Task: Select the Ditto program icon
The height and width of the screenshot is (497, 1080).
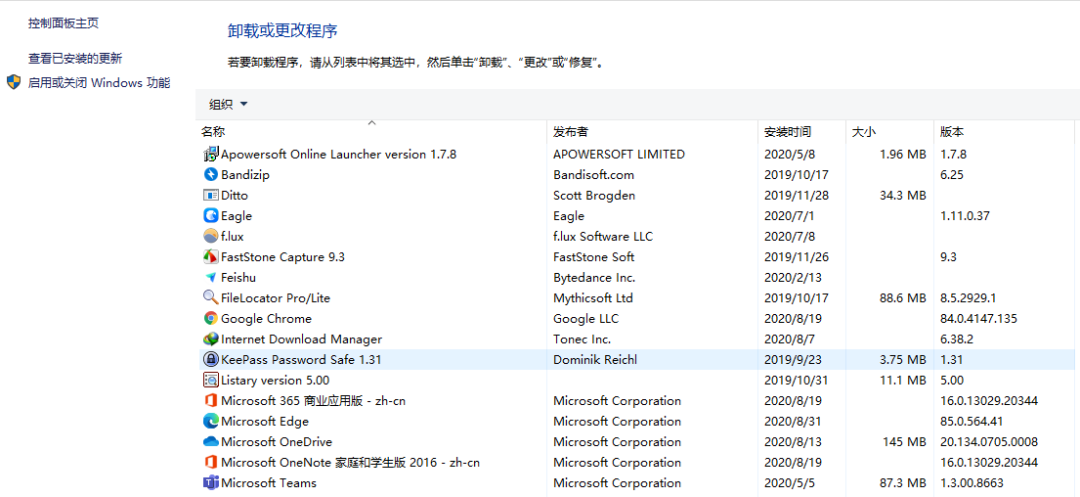Action: coord(211,195)
